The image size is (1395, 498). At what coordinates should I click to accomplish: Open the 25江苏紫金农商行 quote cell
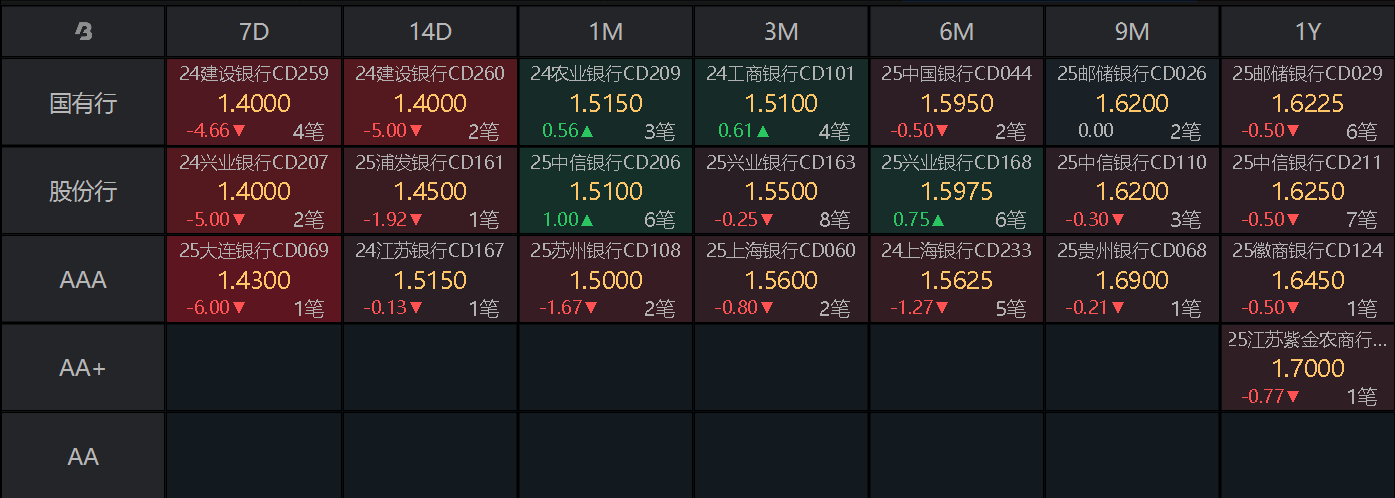coord(1307,367)
